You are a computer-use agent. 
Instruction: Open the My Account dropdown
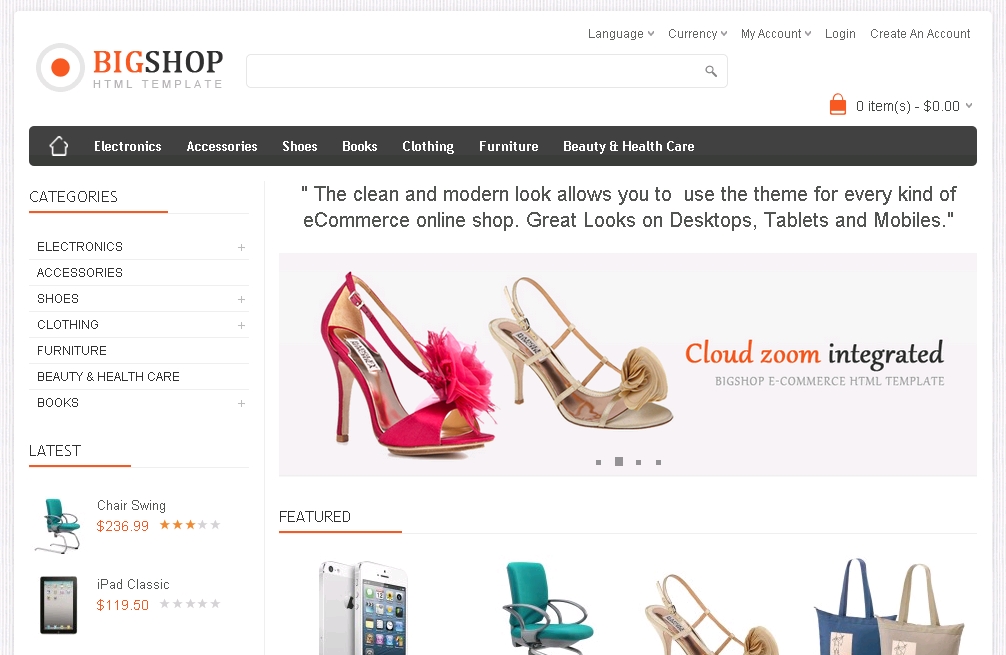pos(775,34)
